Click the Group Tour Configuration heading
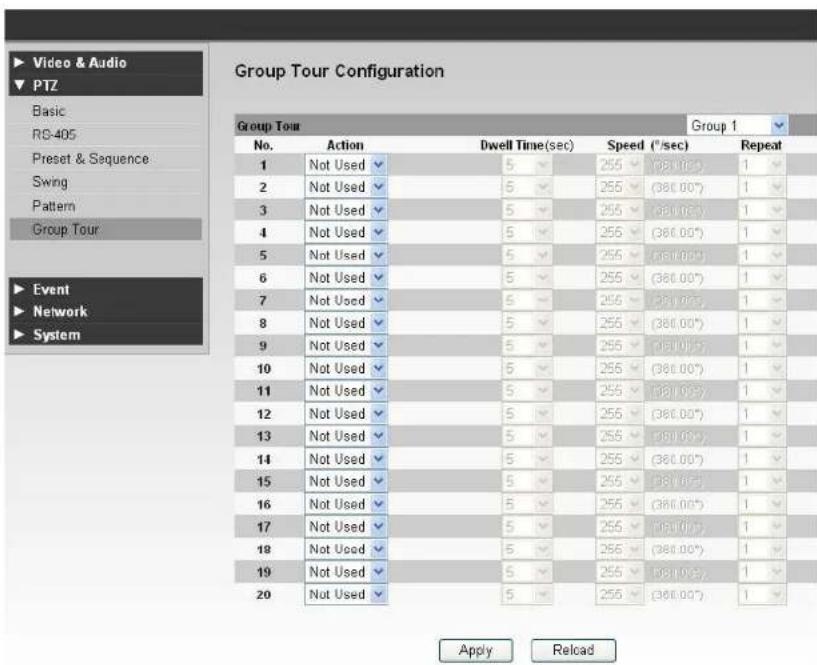The width and height of the screenshot is (817, 665). click(339, 71)
